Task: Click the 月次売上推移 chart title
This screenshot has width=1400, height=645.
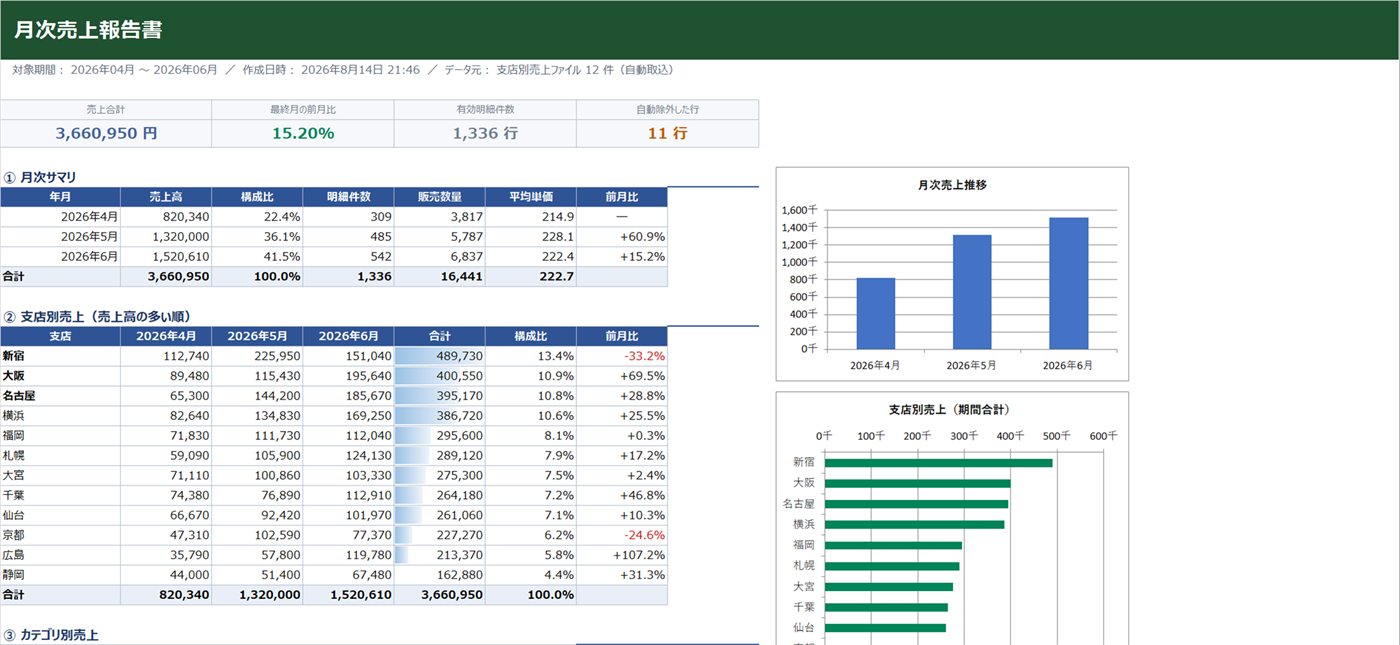Action: tap(952, 185)
